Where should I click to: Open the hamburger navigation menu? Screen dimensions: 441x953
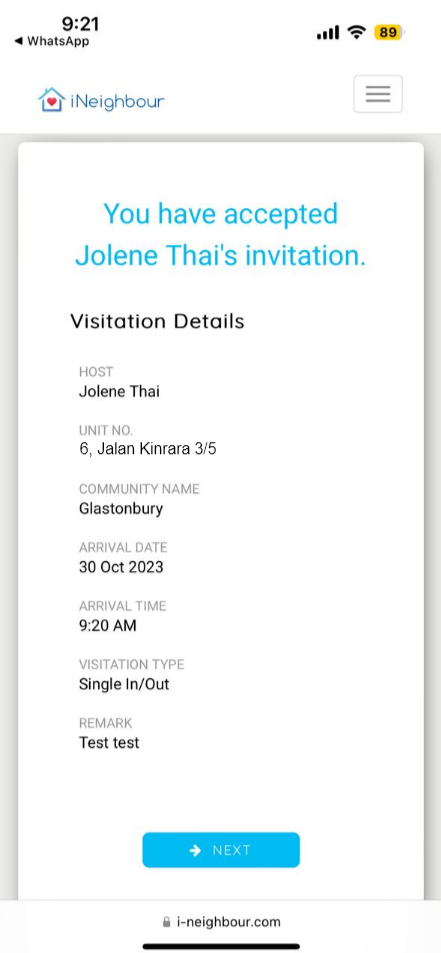[x=378, y=94]
